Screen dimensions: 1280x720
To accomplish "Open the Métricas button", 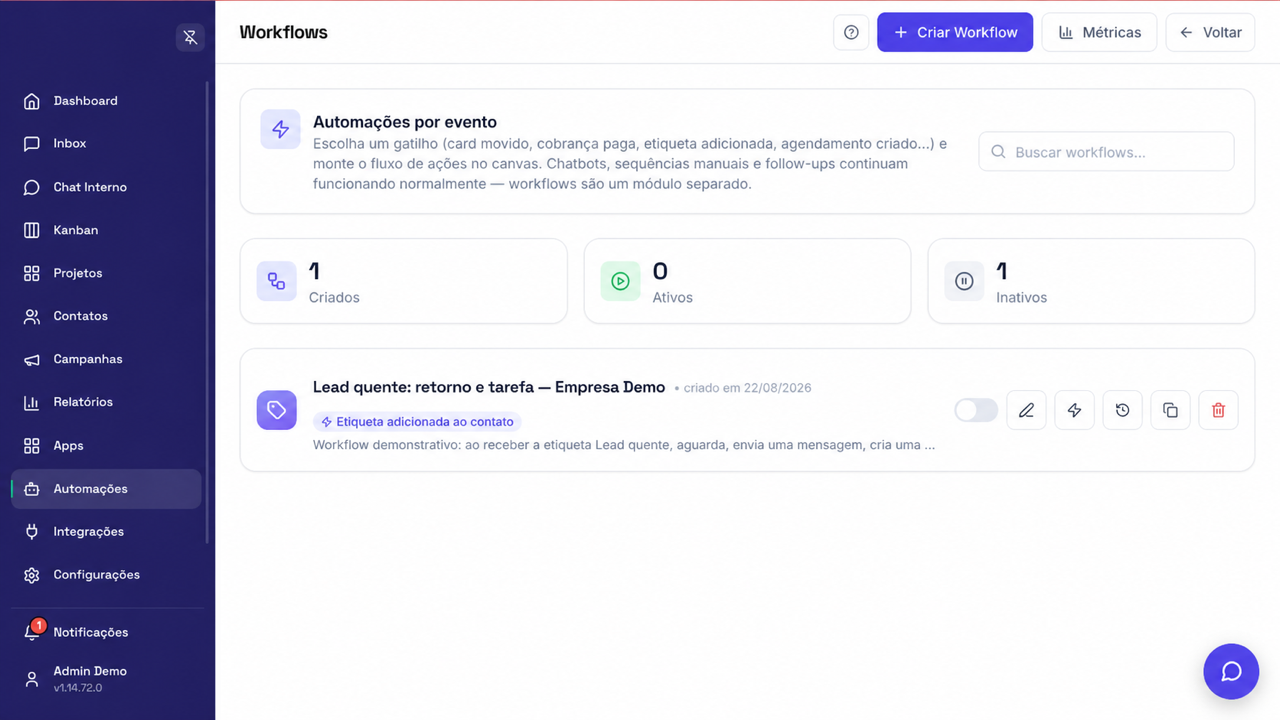I will point(1099,32).
